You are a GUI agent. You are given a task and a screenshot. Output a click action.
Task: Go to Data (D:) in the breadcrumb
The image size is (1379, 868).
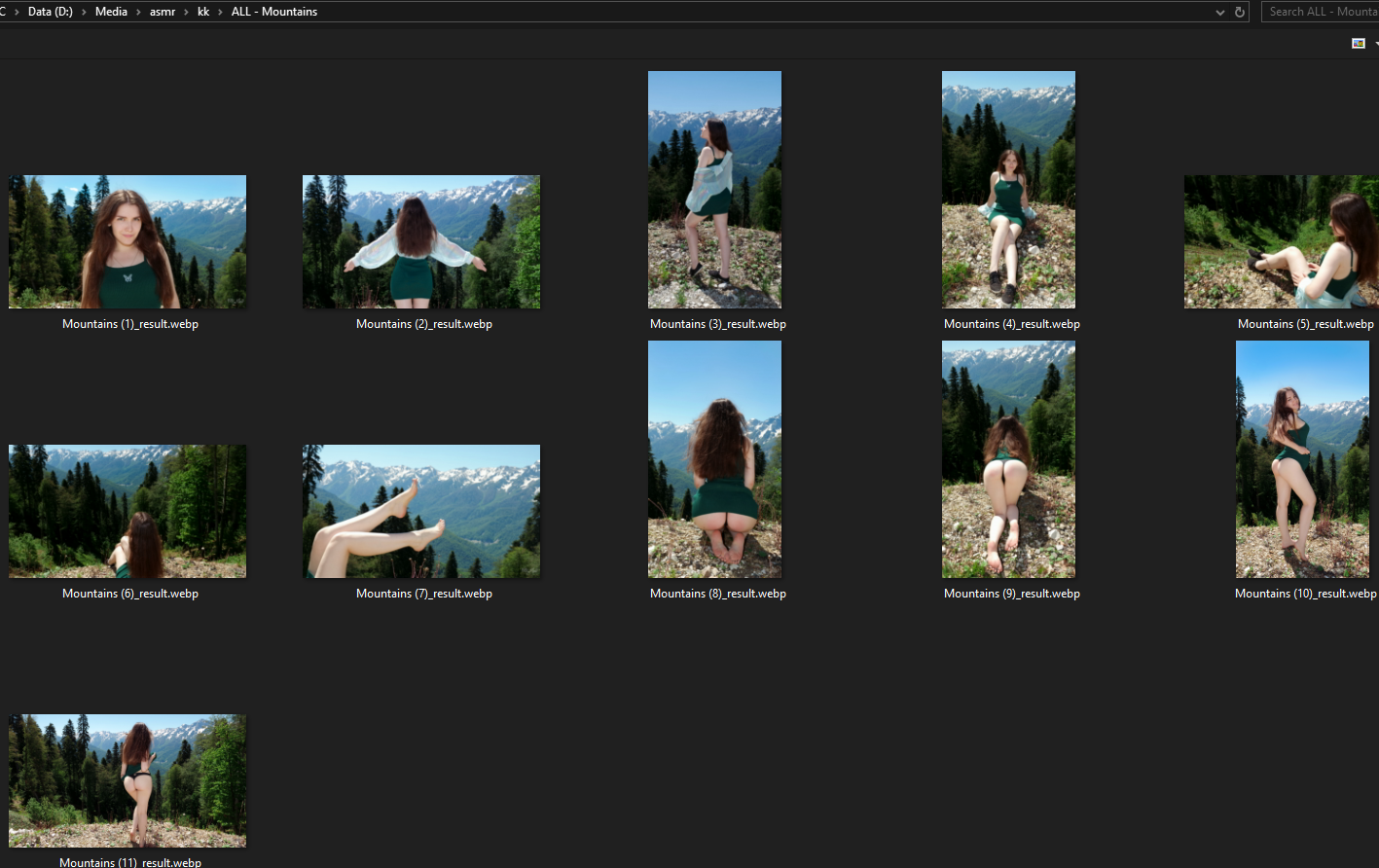pyautogui.click(x=51, y=12)
